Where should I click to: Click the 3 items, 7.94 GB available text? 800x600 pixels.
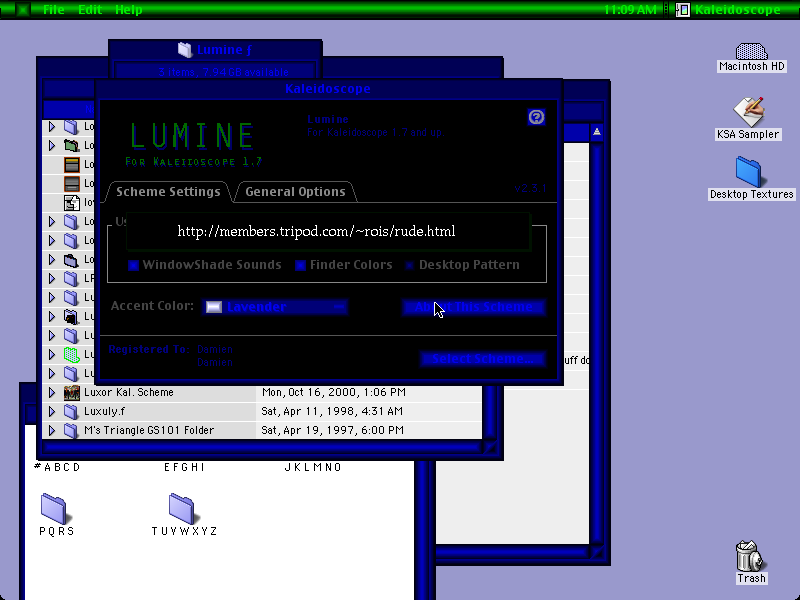(x=223, y=72)
